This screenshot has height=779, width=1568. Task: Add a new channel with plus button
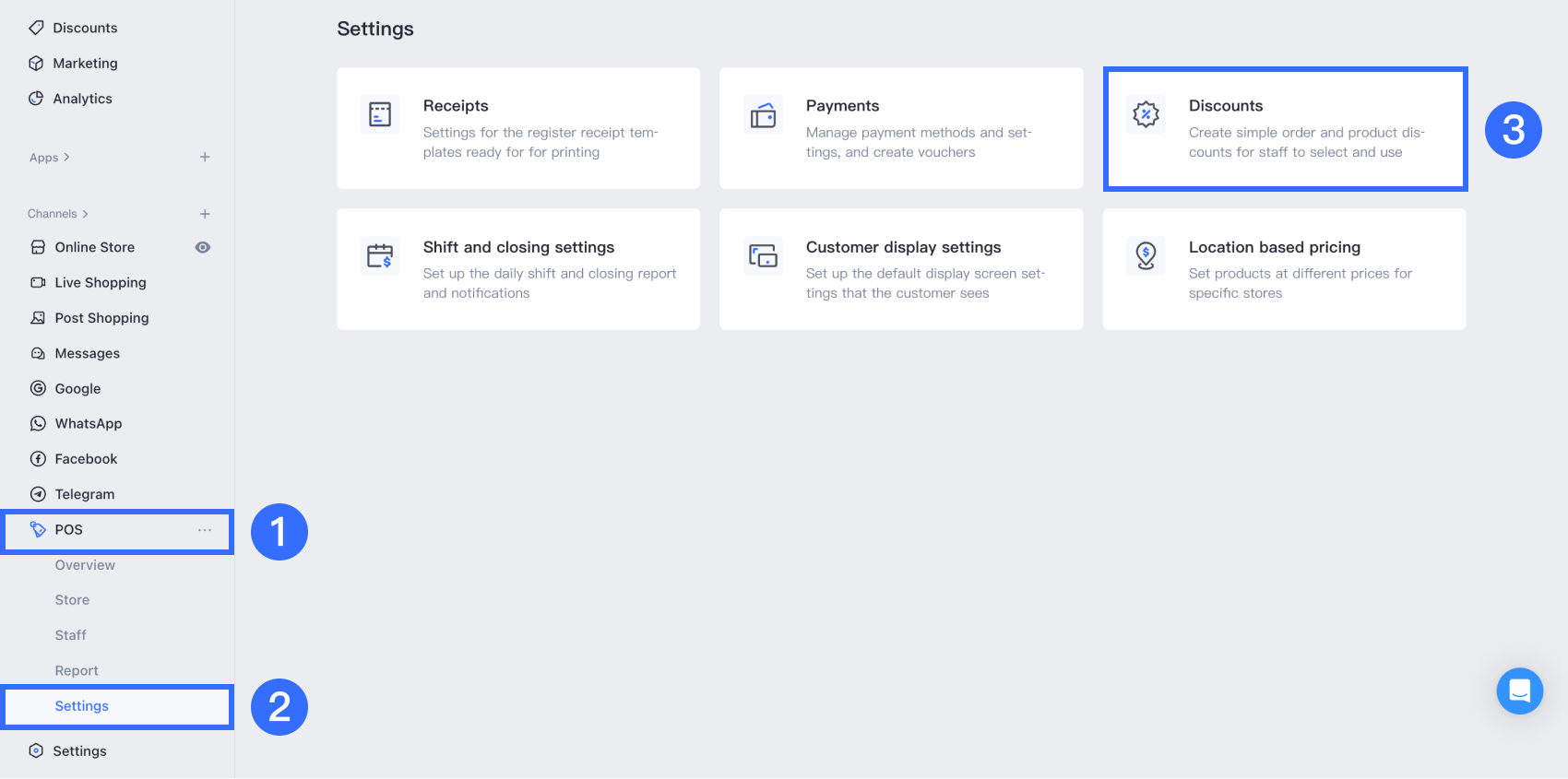point(205,214)
